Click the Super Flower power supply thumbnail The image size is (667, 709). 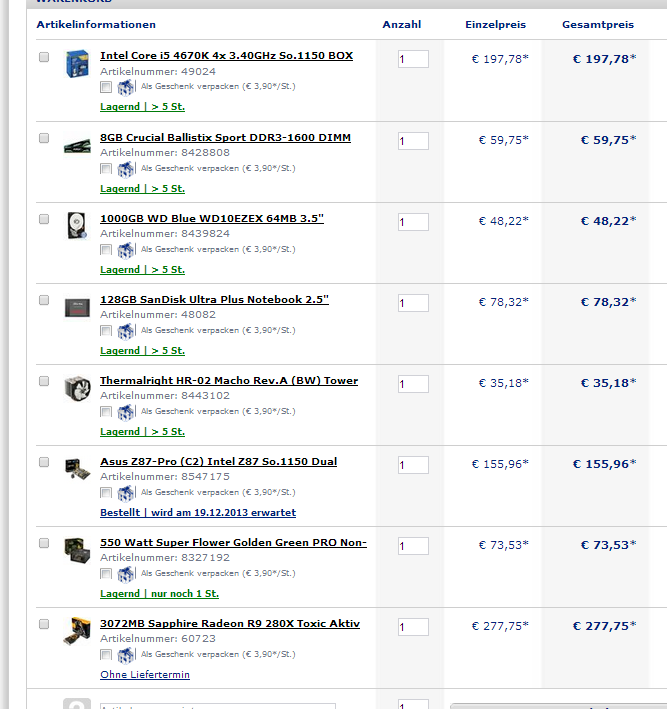coord(77,550)
